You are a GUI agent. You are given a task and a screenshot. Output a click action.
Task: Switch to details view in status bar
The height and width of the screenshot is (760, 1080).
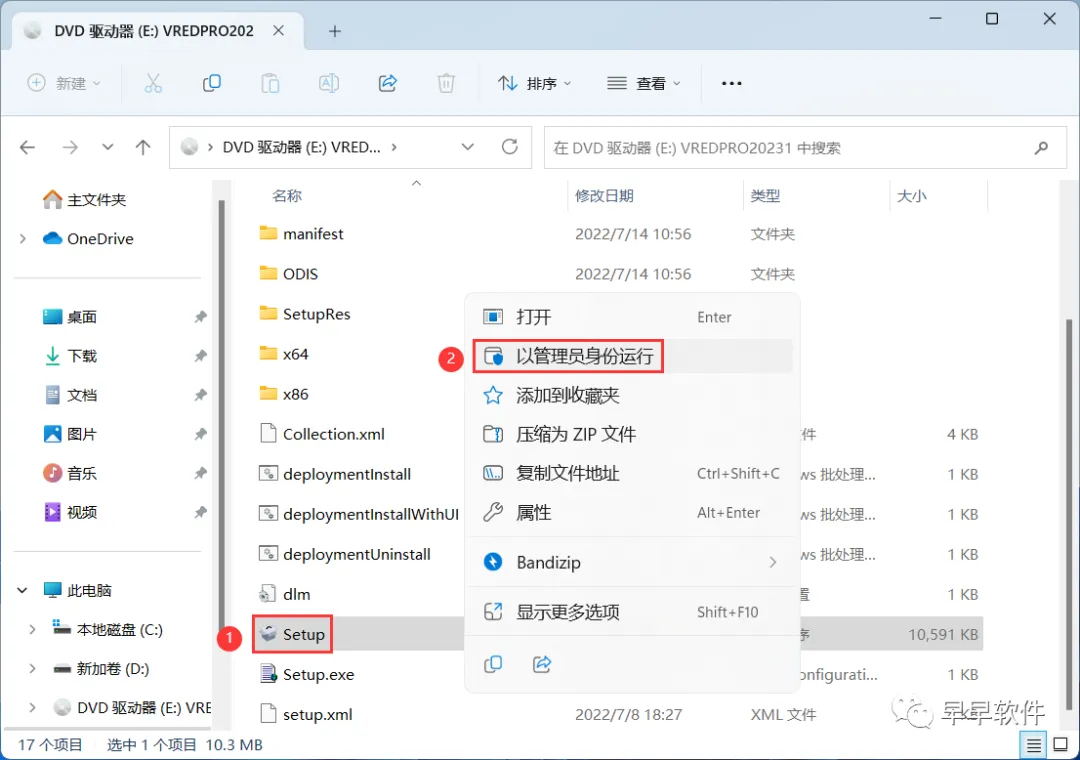pos(1034,745)
